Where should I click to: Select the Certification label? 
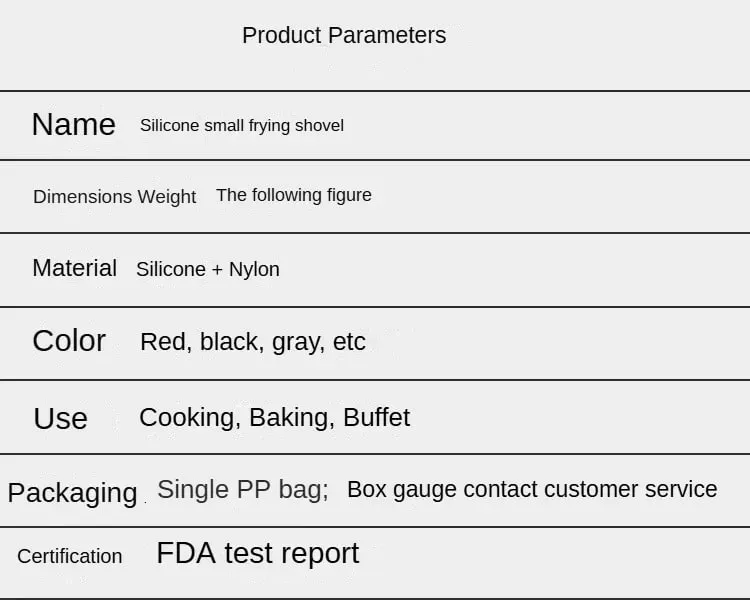pos(70,556)
